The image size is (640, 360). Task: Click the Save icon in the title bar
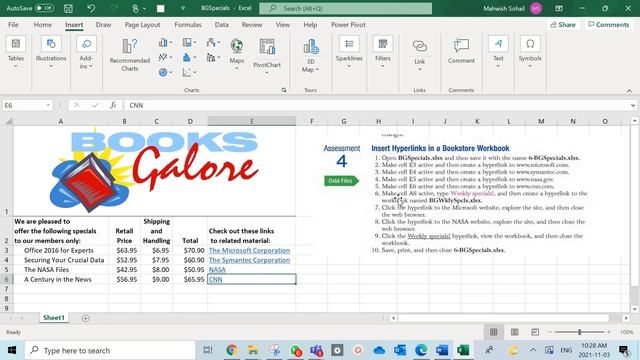[68, 8]
